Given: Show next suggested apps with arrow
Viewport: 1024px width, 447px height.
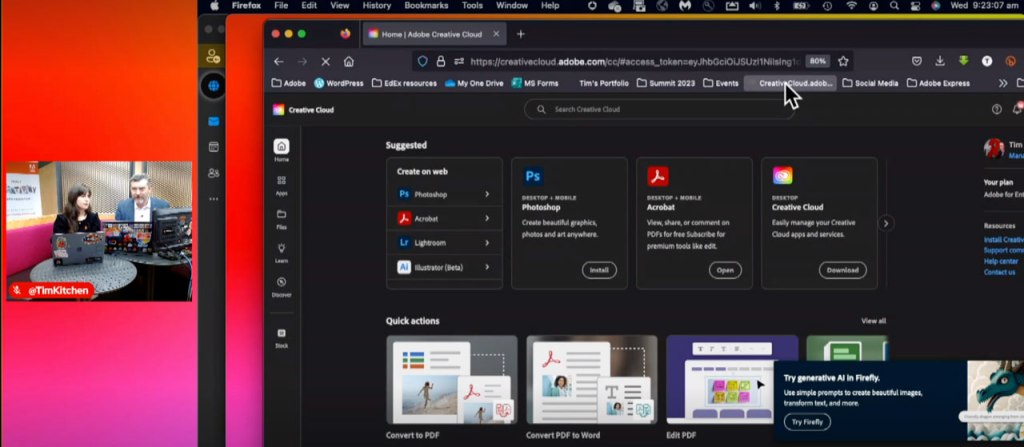Looking at the screenshot, I should [885, 223].
